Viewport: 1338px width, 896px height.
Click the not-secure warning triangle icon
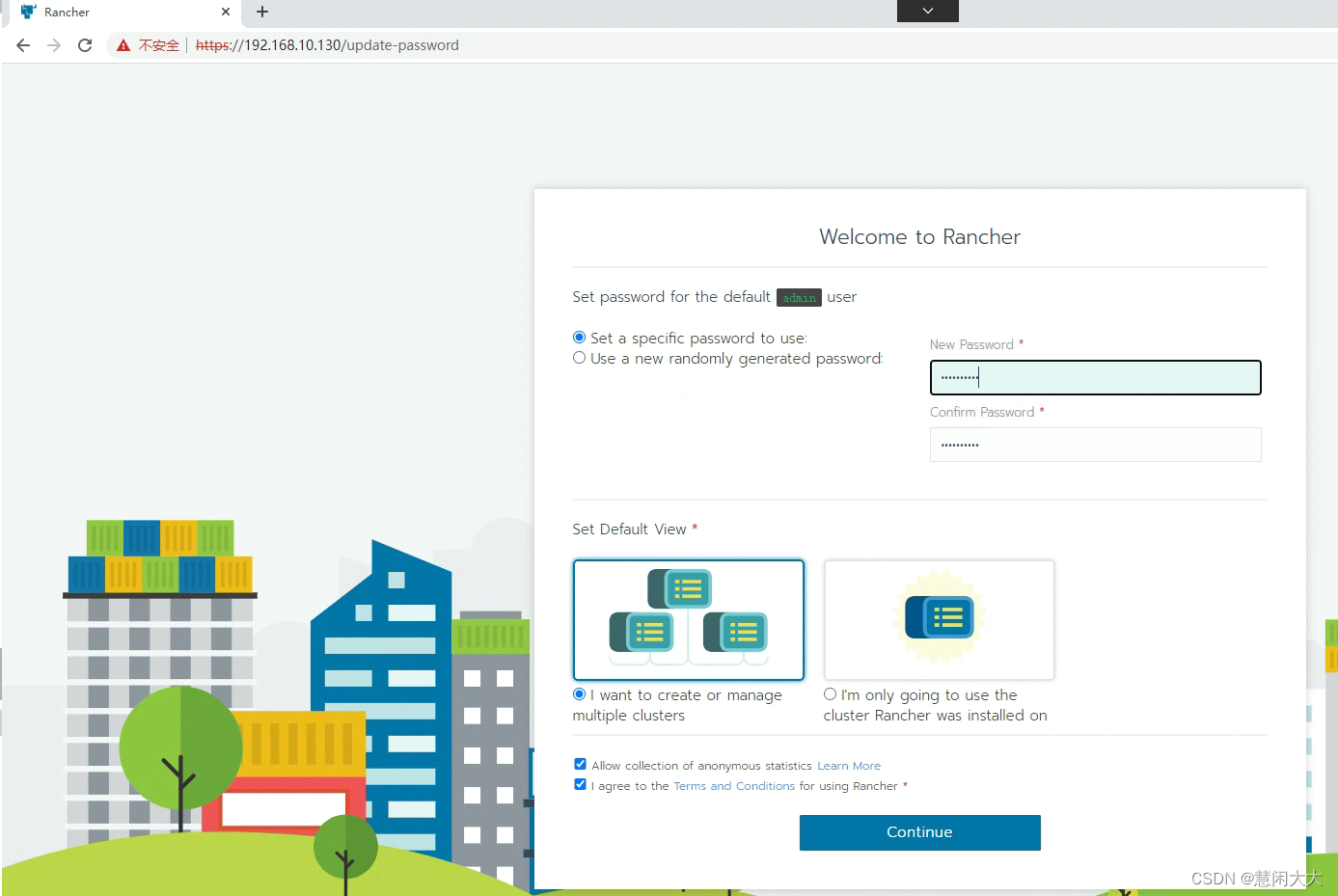[x=123, y=45]
